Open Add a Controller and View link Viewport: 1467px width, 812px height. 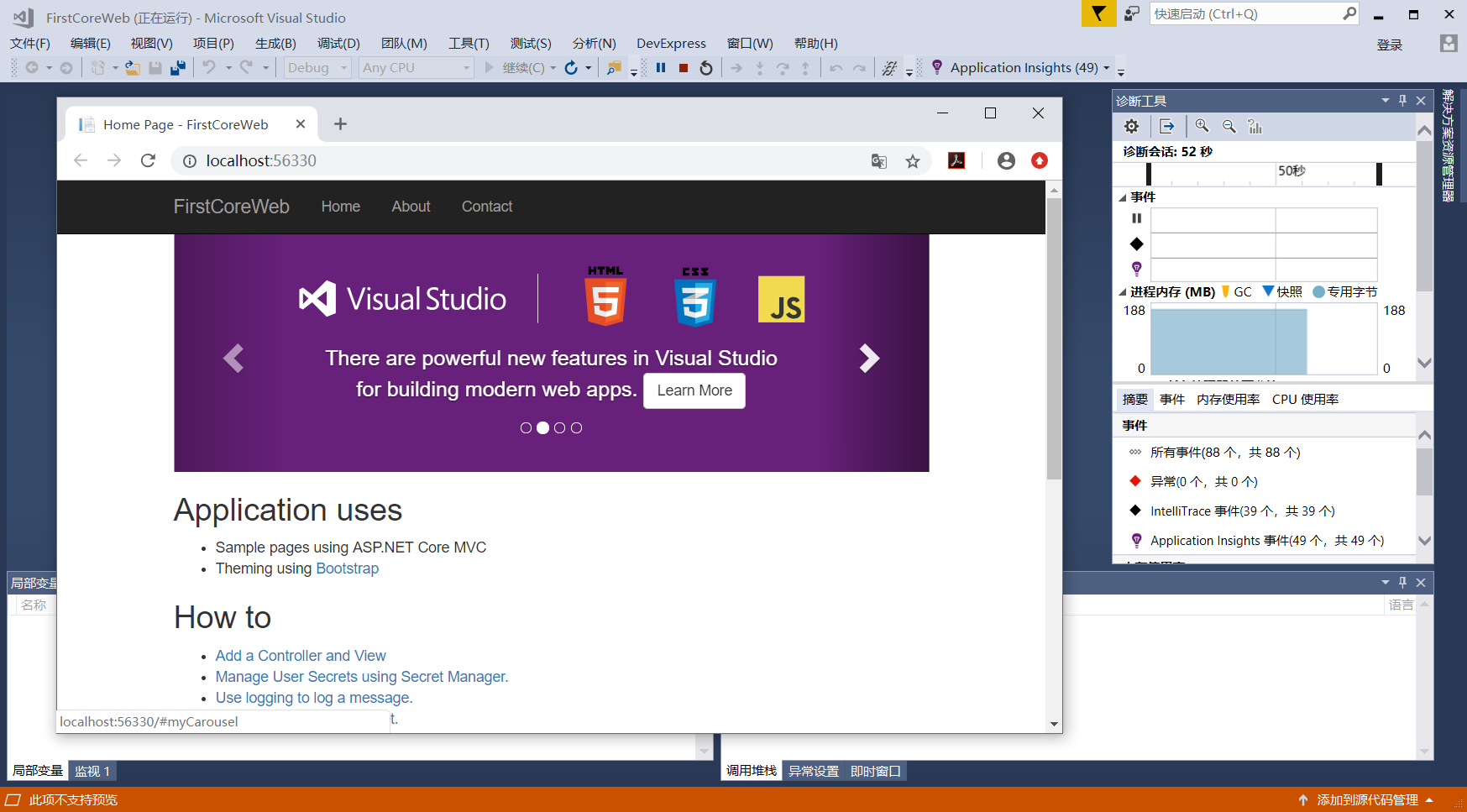coord(301,656)
